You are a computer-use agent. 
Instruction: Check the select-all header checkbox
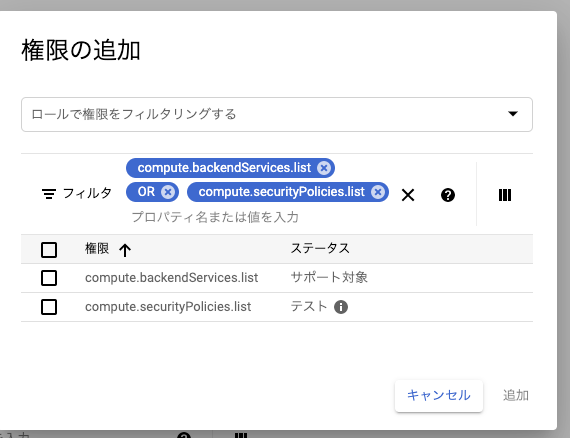pos(49,250)
